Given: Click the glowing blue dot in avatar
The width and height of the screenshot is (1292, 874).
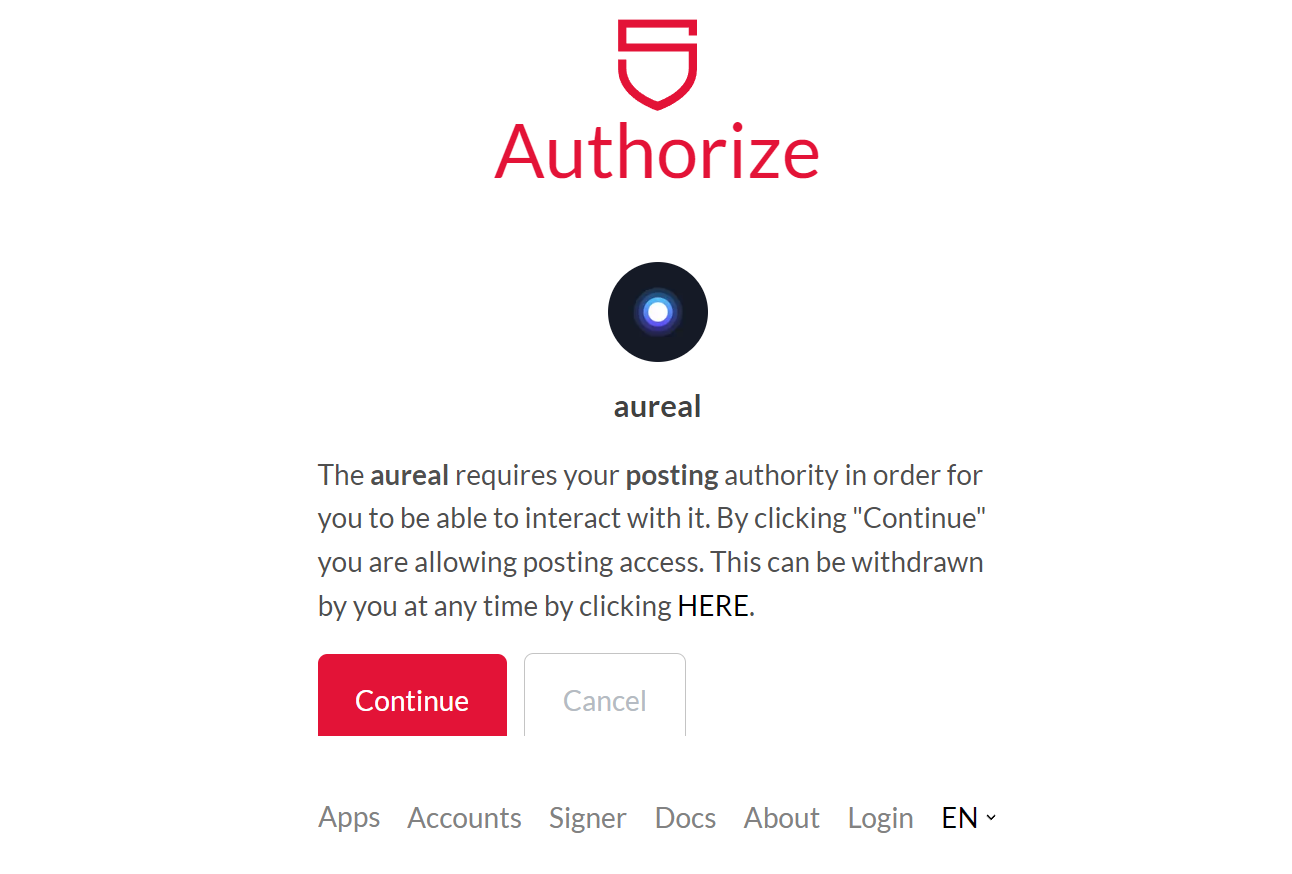Looking at the screenshot, I should [658, 312].
